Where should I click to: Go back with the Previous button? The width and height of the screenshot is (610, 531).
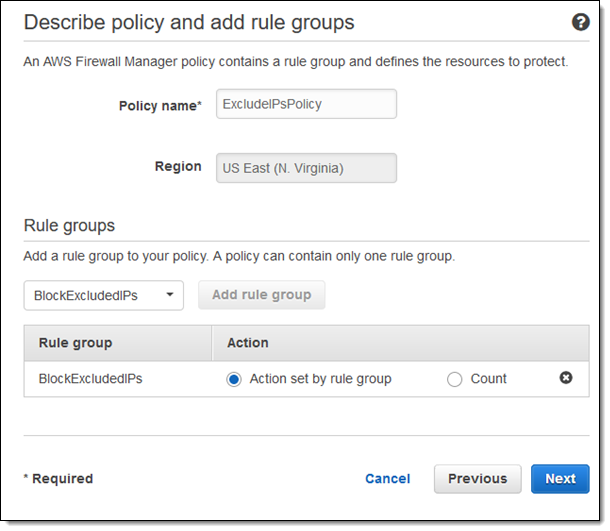pos(477,479)
